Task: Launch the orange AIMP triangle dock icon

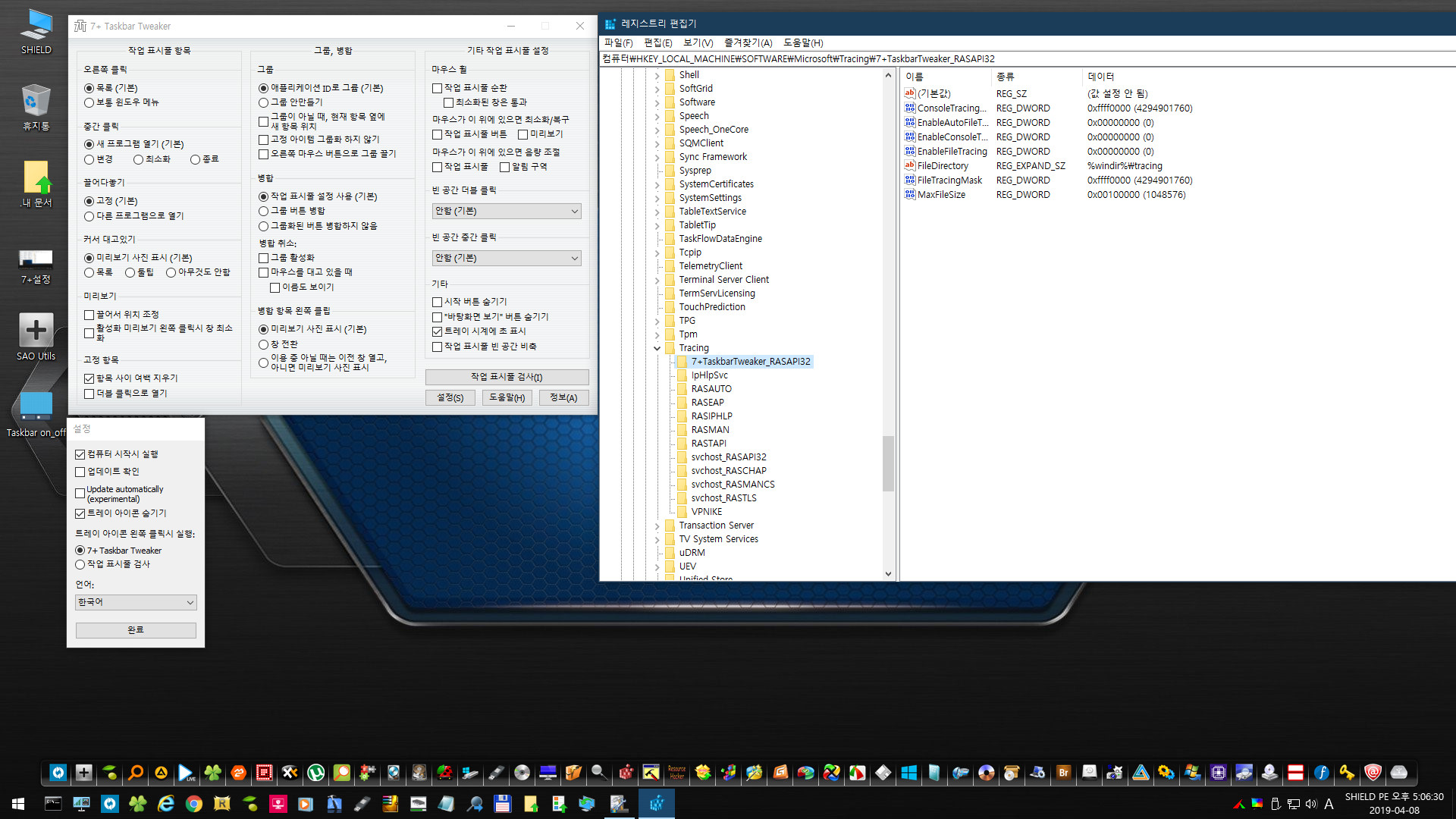Action: click(161, 773)
